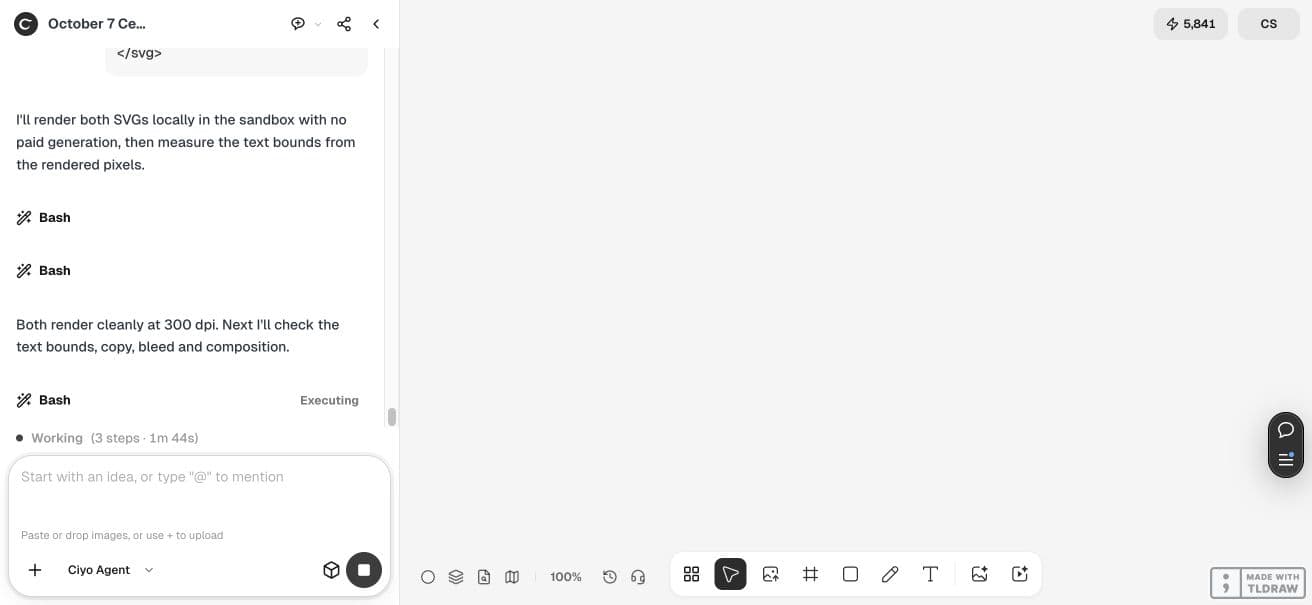
Task: Click the share icon in the header
Action: (x=344, y=23)
